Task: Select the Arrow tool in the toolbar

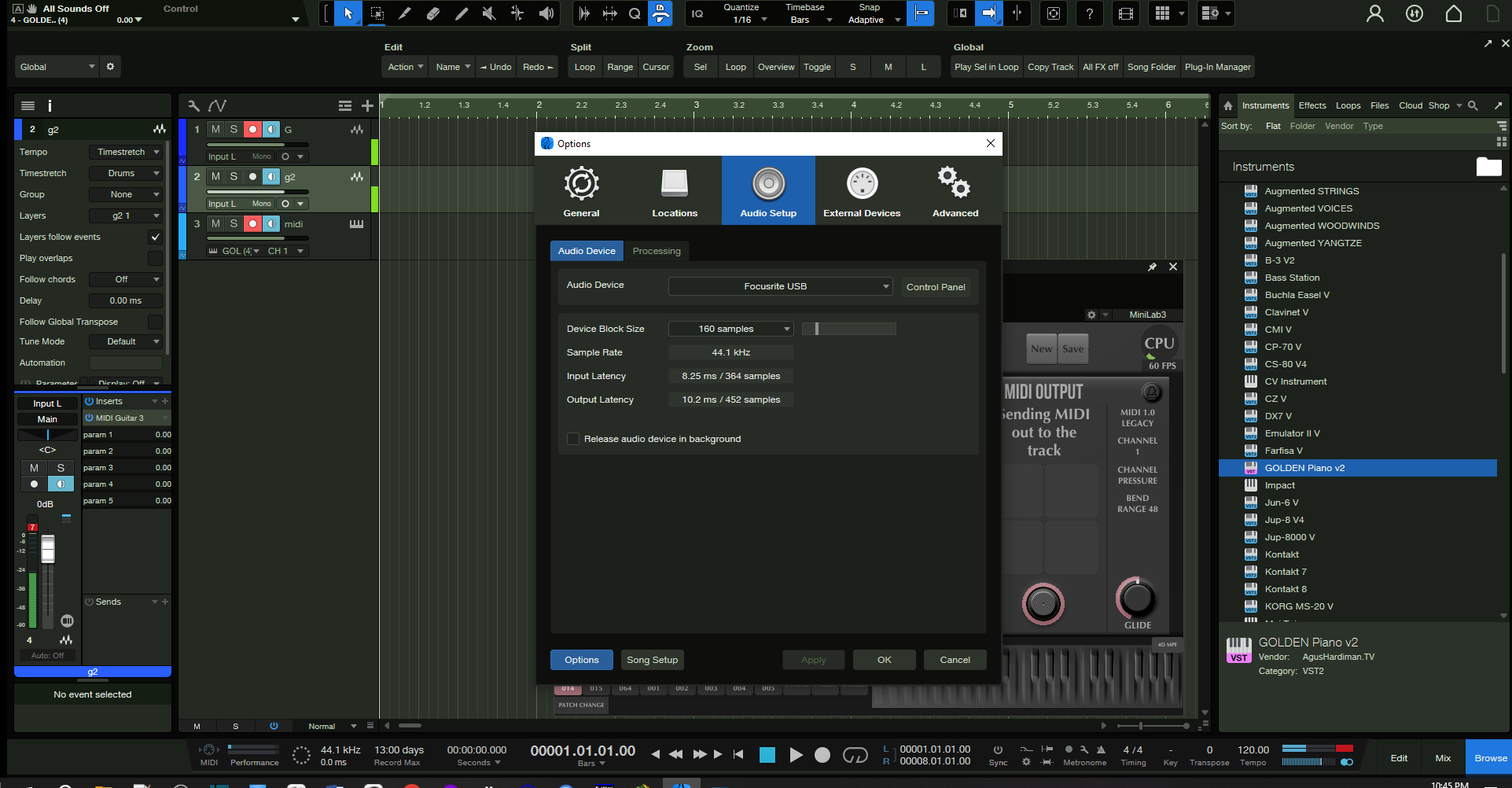Action: coord(348,13)
